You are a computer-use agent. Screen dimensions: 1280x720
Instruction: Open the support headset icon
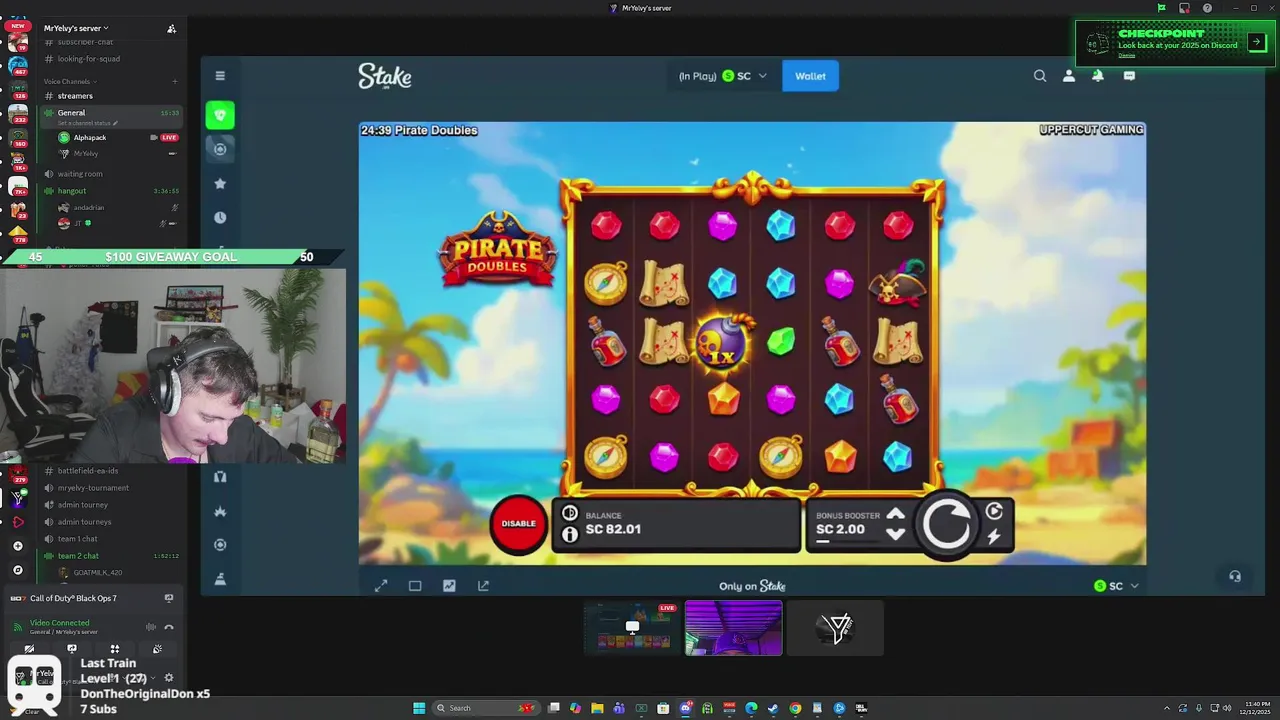point(1235,576)
